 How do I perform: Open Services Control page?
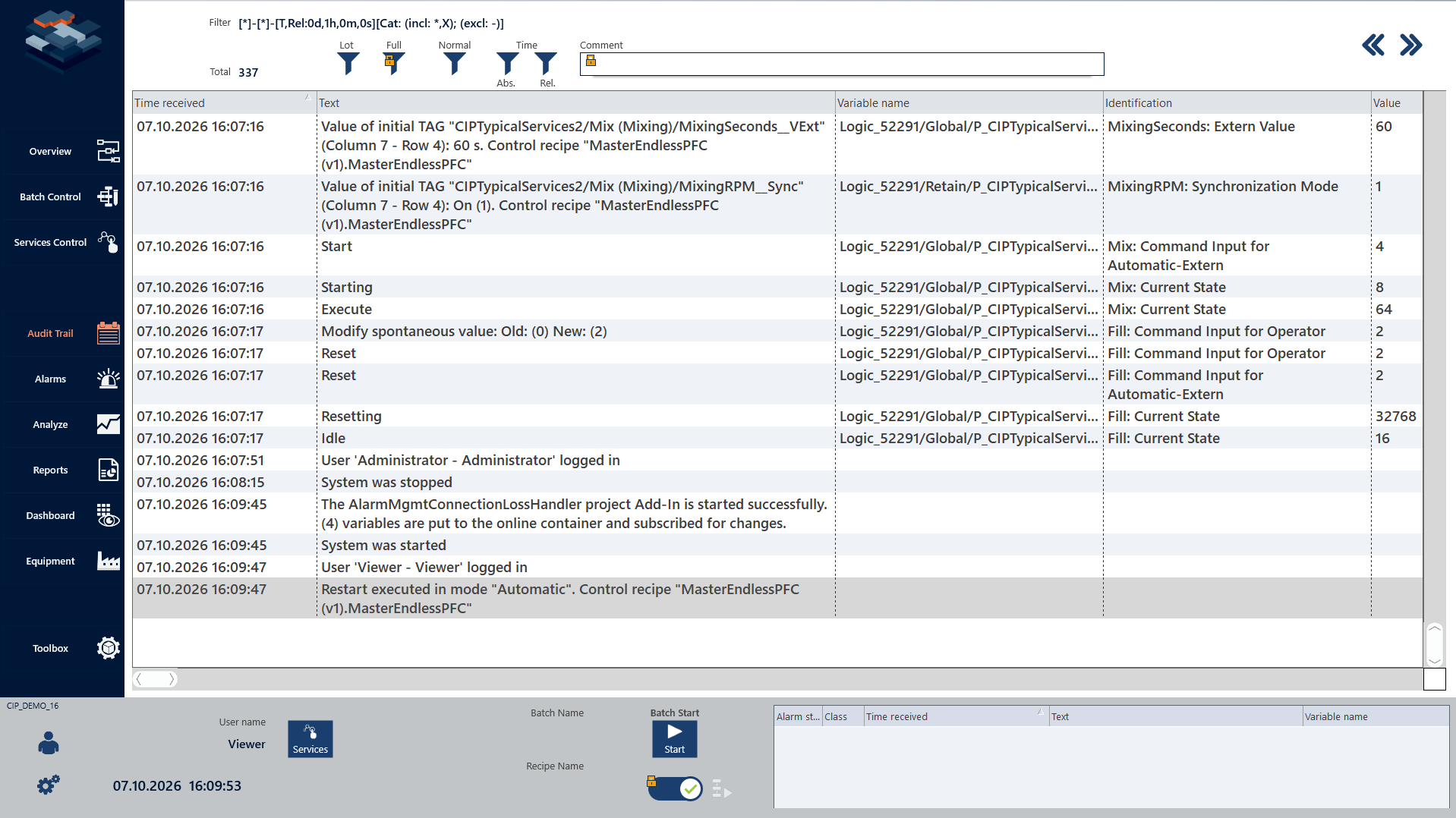[62, 242]
